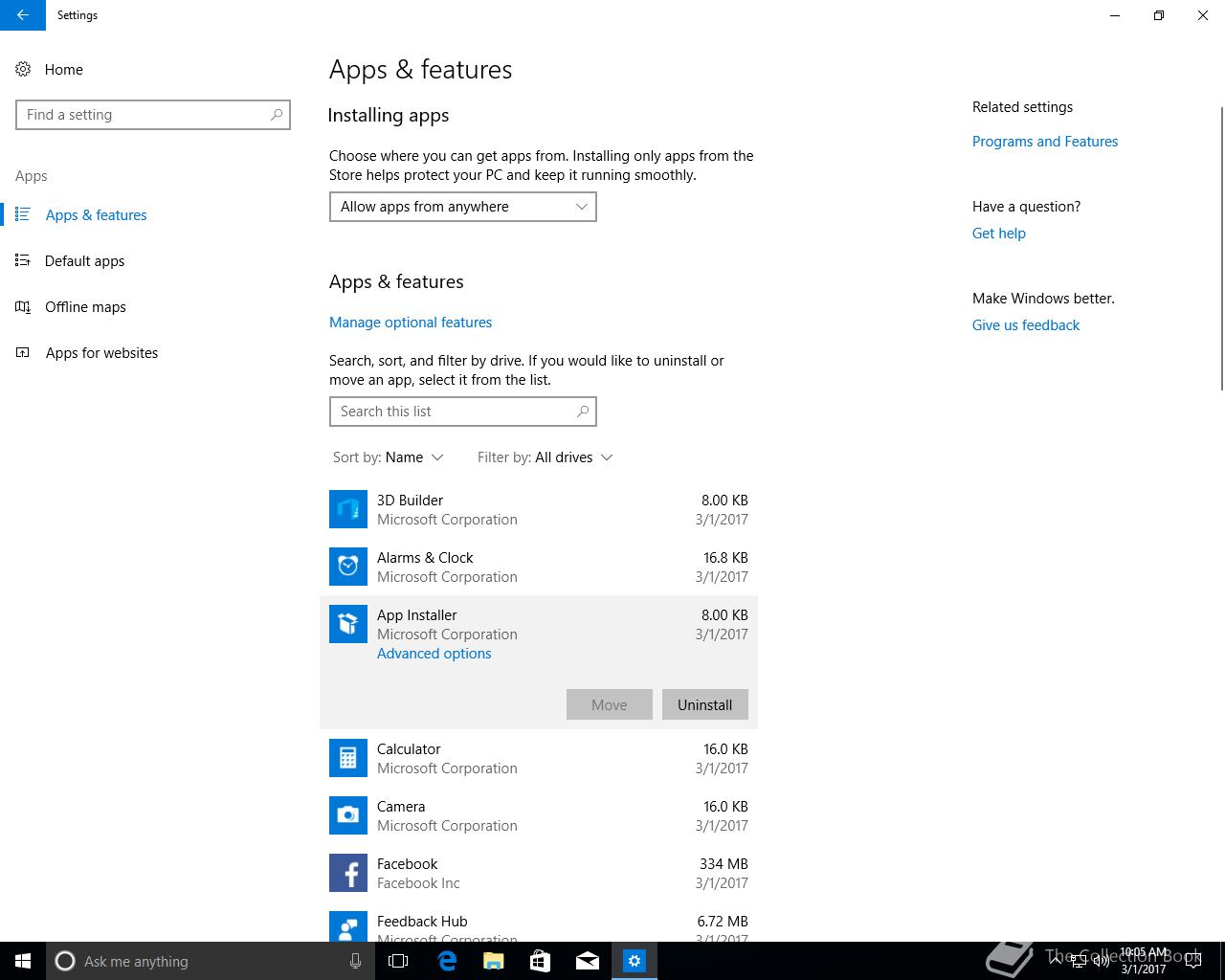Click the Cortana microphone icon
The width and height of the screenshot is (1225, 980).
click(x=355, y=961)
